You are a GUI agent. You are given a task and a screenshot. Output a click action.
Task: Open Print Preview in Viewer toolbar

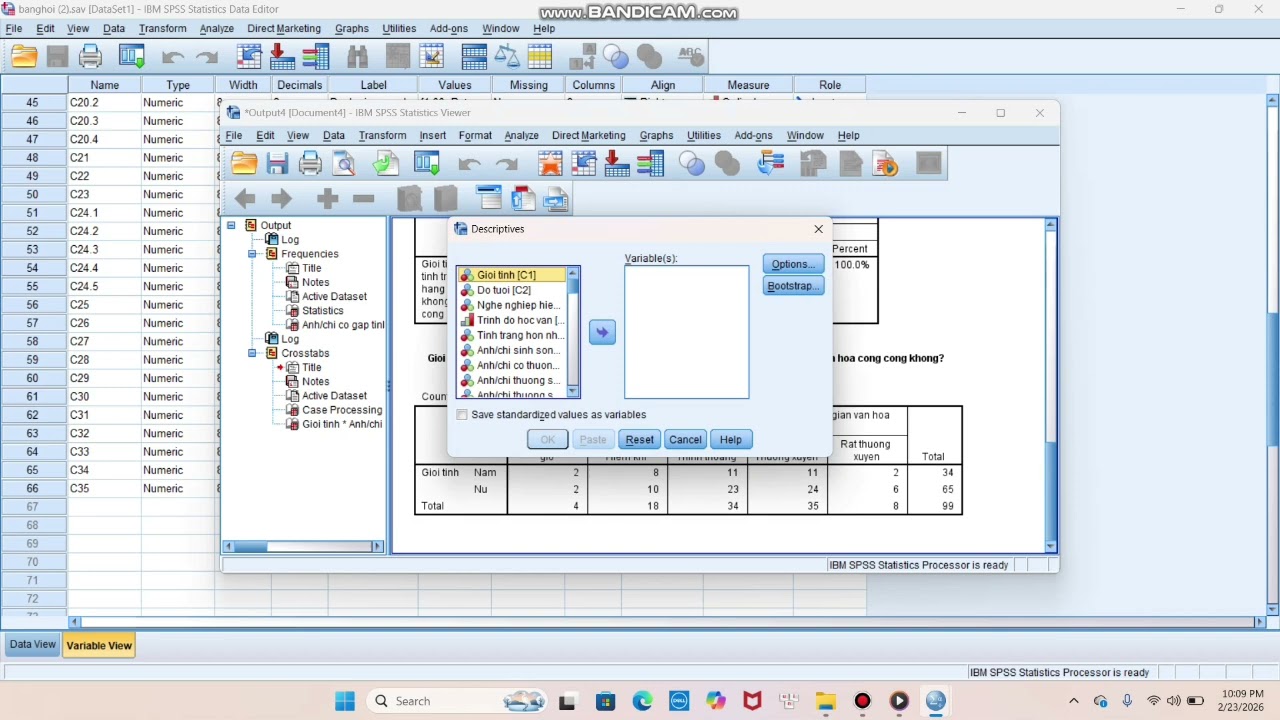click(x=344, y=163)
